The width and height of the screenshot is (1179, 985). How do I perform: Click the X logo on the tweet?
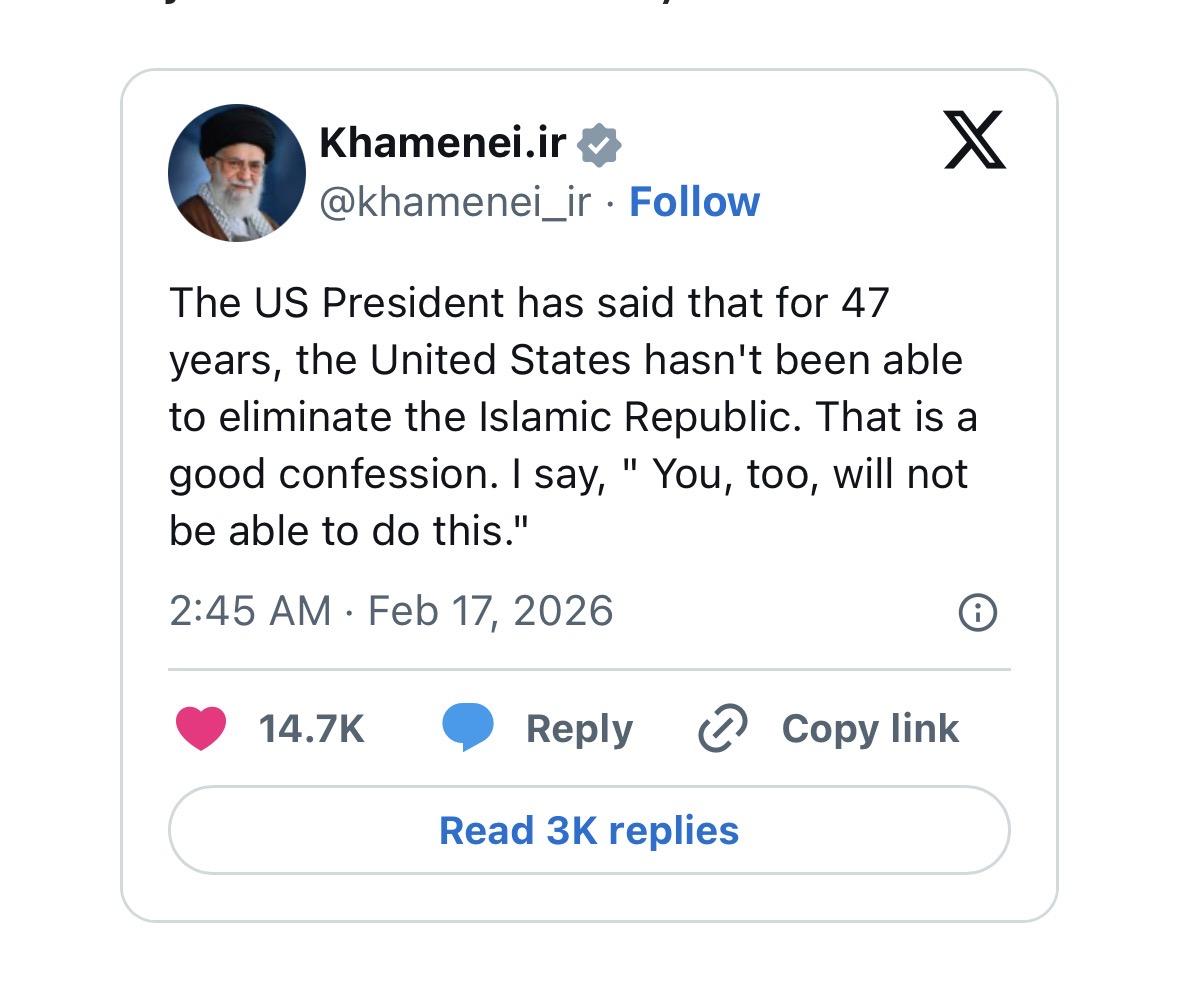974,141
